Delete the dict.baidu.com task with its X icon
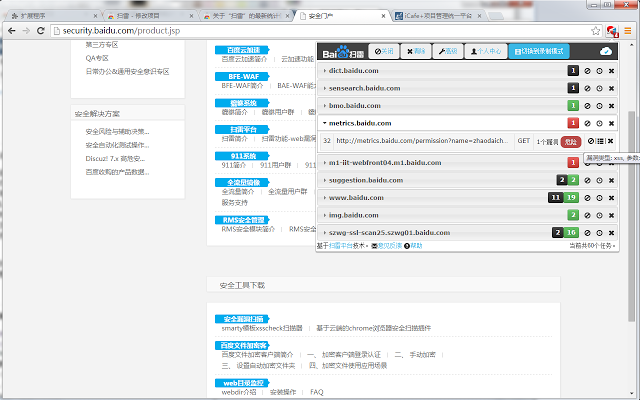The height and width of the screenshot is (400, 640). click(611, 71)
